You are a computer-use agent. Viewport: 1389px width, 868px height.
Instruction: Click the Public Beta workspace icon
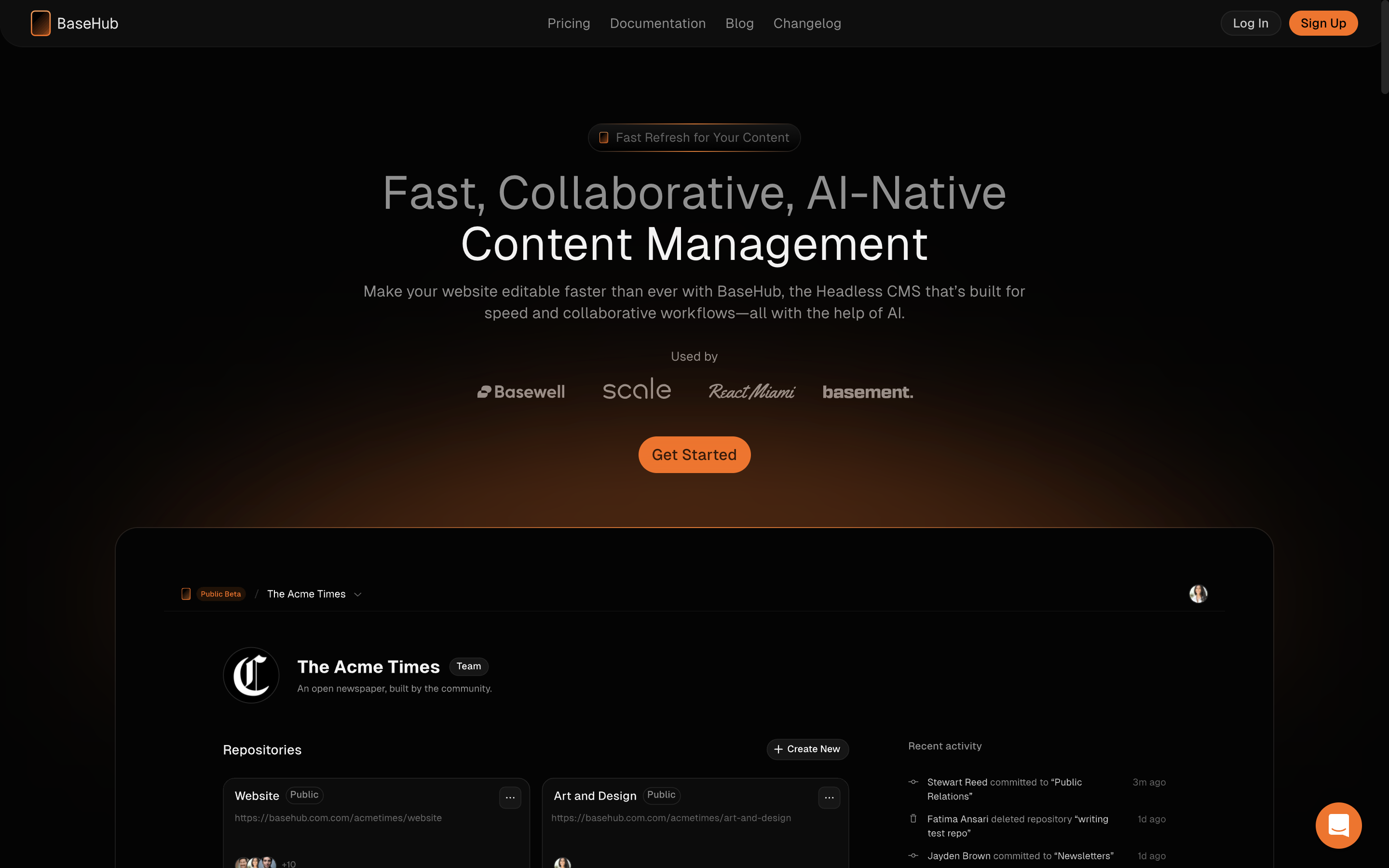pyautogui.click(x=185, y=594)
